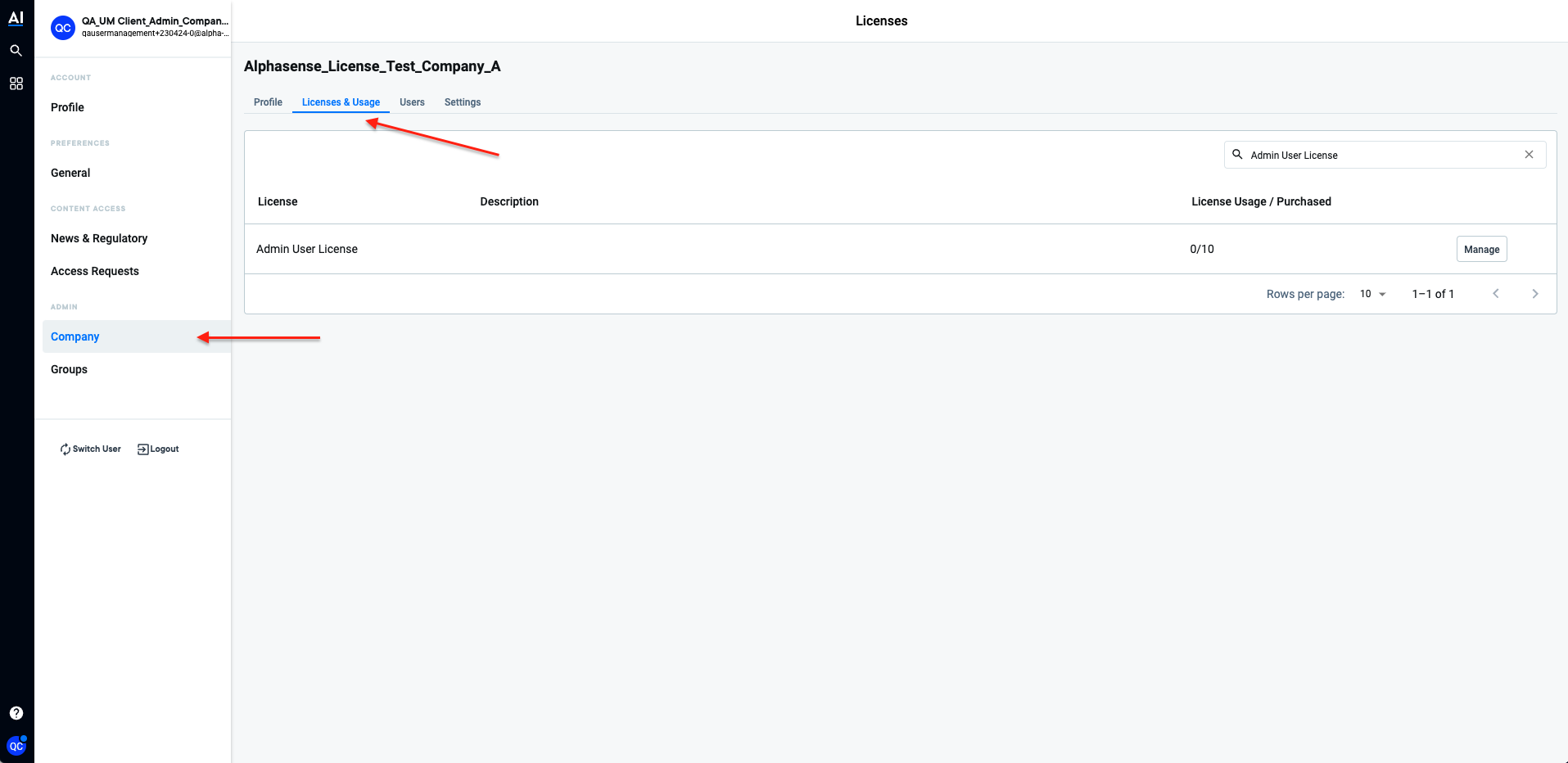
Task: Click the Admin User License row name
Action: click(307, 249)
